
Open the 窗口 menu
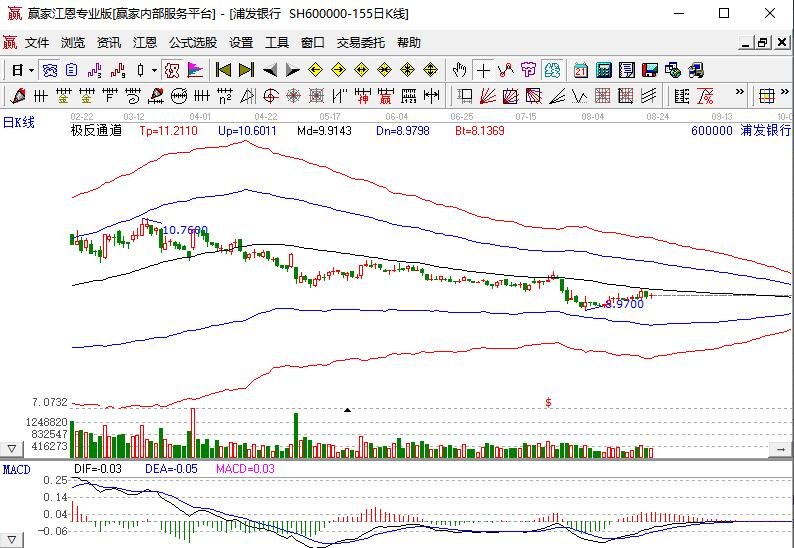click(x=313, y=43)
